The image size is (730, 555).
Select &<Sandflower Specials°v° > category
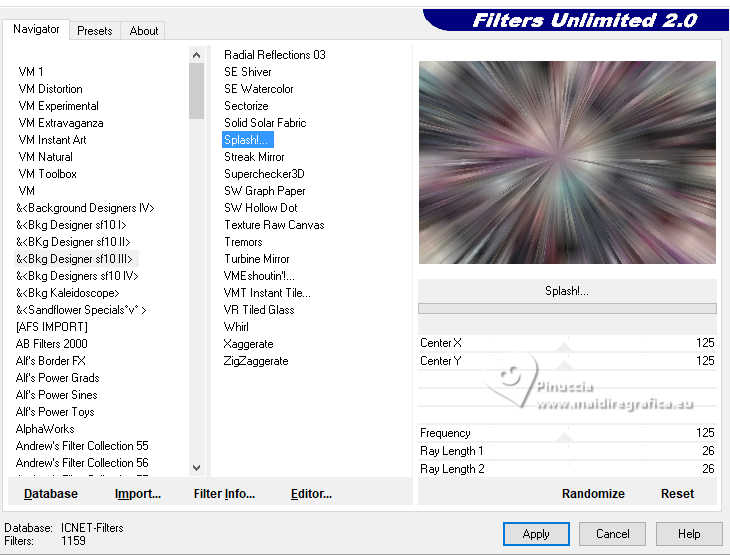pos(81,310)
